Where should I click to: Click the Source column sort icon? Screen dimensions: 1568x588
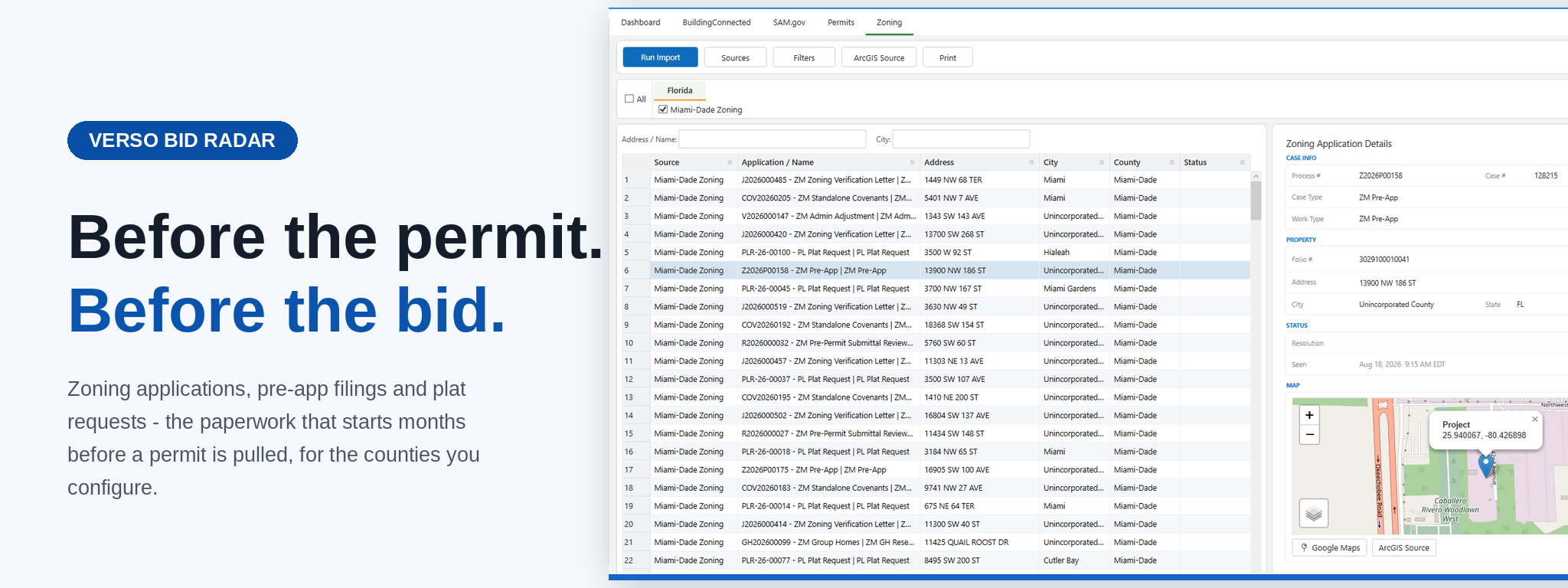coord(730,162)
